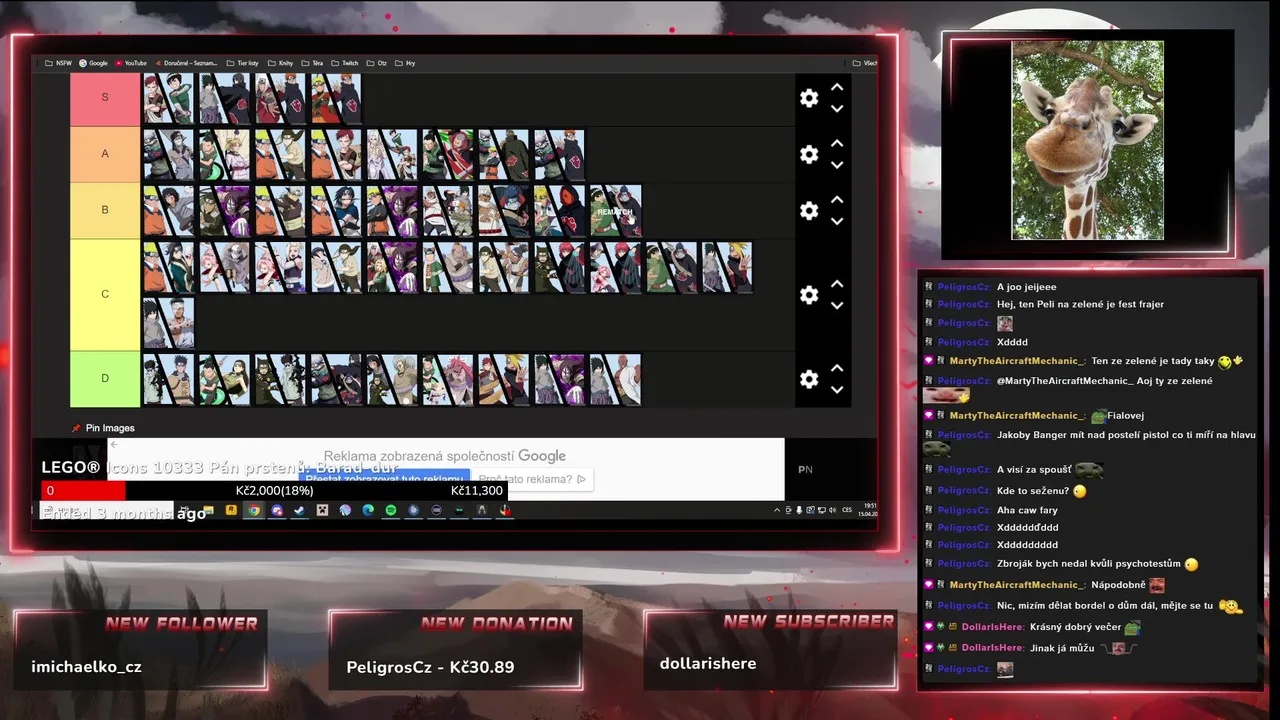Click the 'Aha caw fary' chat message
The width and height of the screenshot is (1280, 720).
click(1027, 510)
